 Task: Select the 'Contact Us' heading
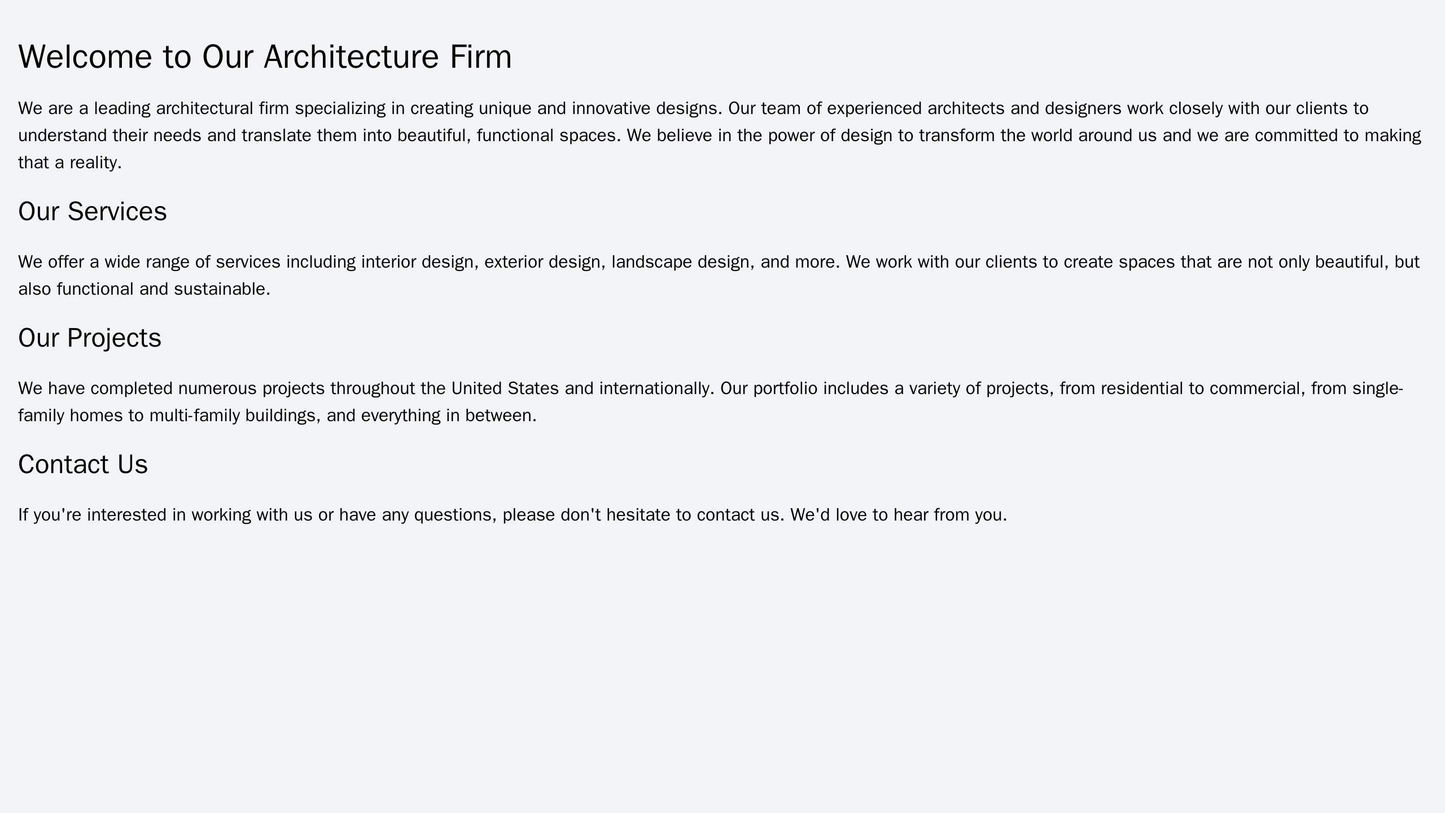pos(83,465)
